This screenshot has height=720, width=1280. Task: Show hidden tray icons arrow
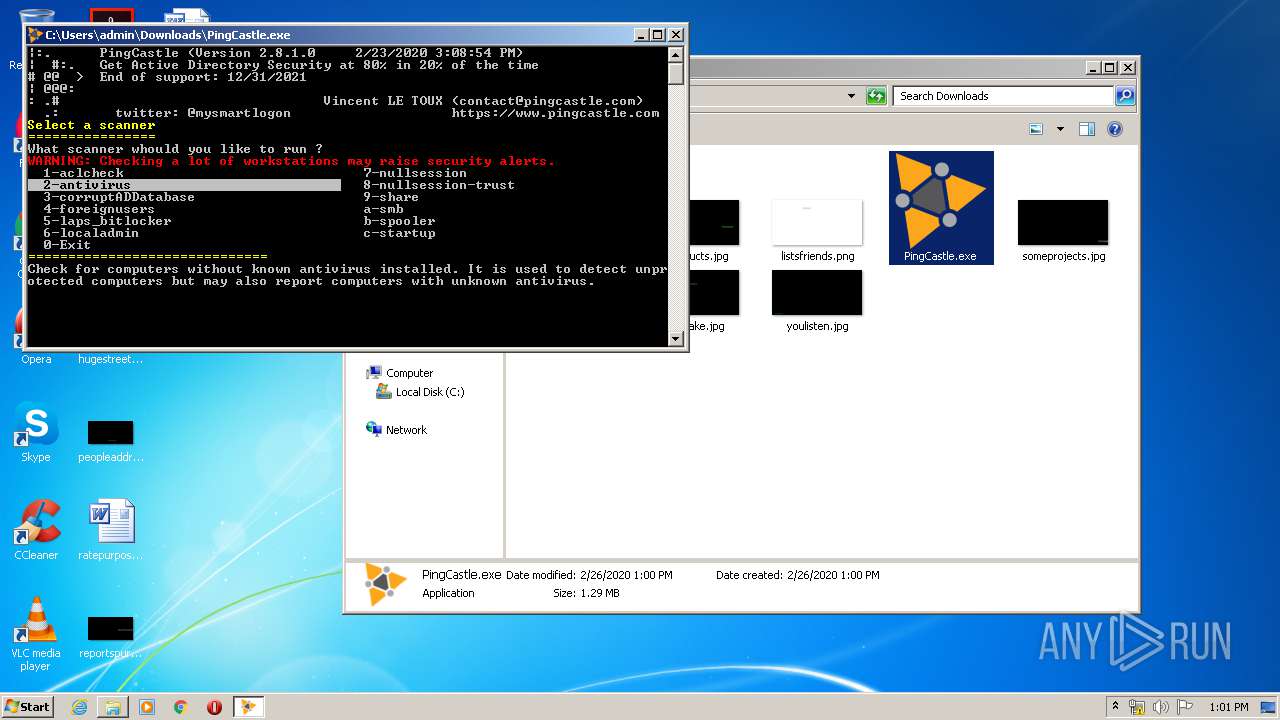[x=1115, y=707]
